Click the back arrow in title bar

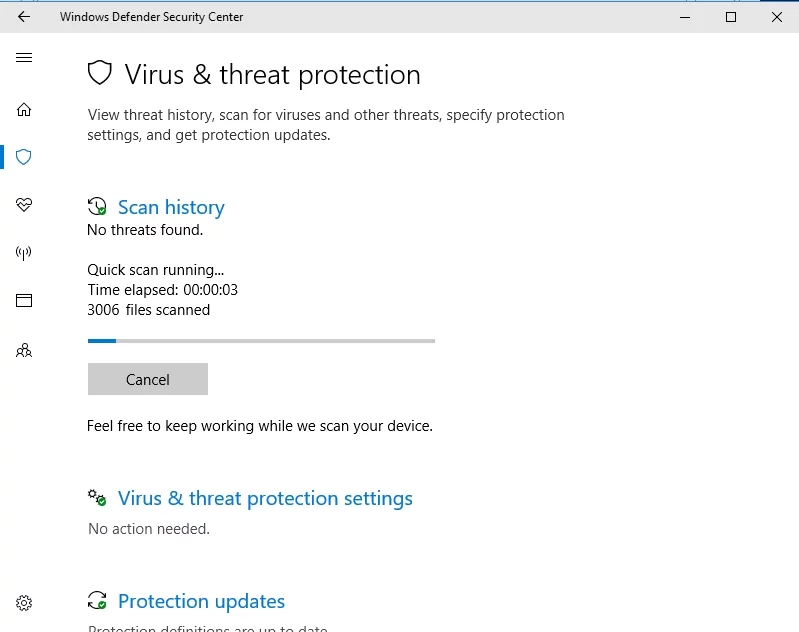click(x=24, y=17)
